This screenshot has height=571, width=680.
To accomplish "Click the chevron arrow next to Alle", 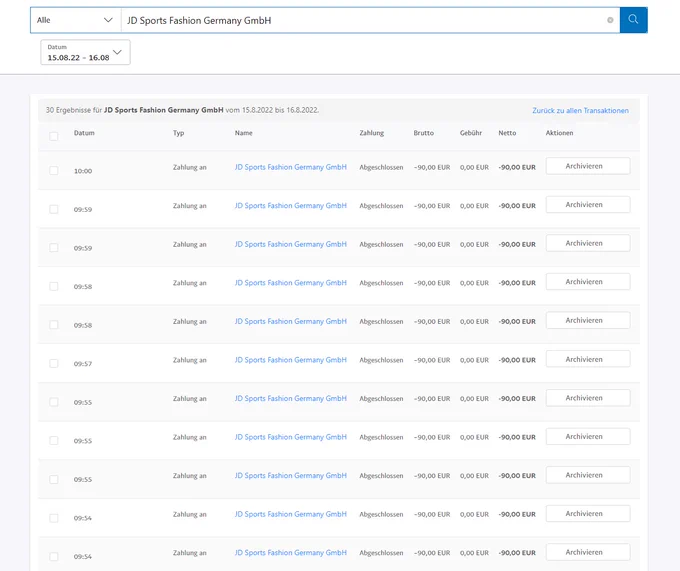I will [x=108, y=20].
